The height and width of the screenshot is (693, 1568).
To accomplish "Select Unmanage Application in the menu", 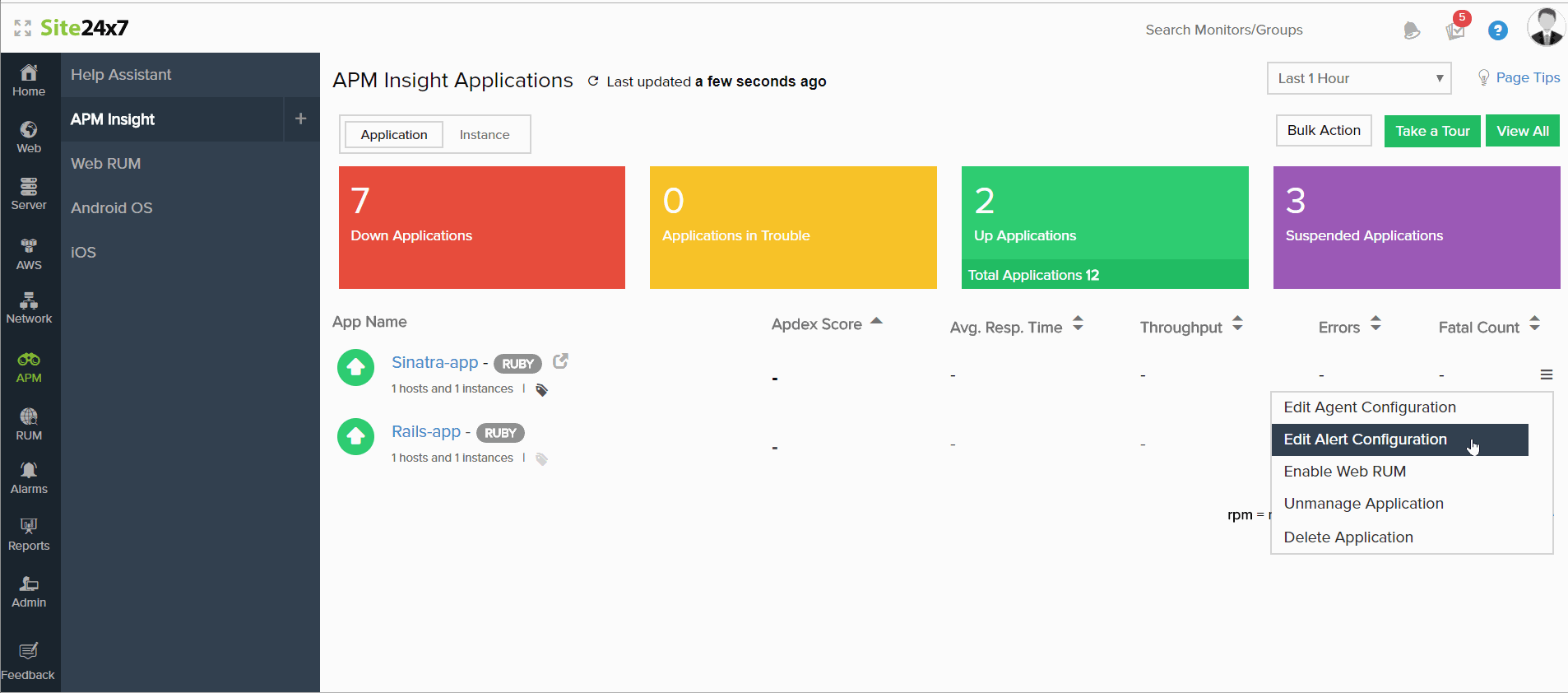I will point(1399,504).
